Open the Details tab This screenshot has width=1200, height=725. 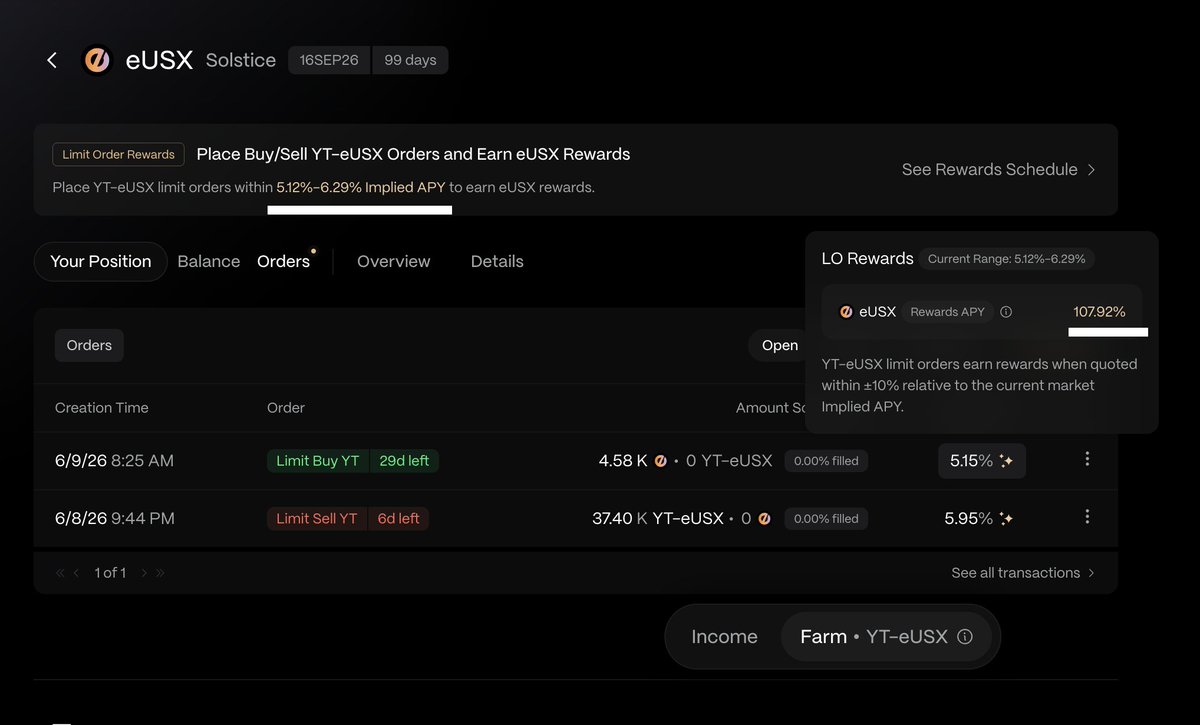(497, 261)
